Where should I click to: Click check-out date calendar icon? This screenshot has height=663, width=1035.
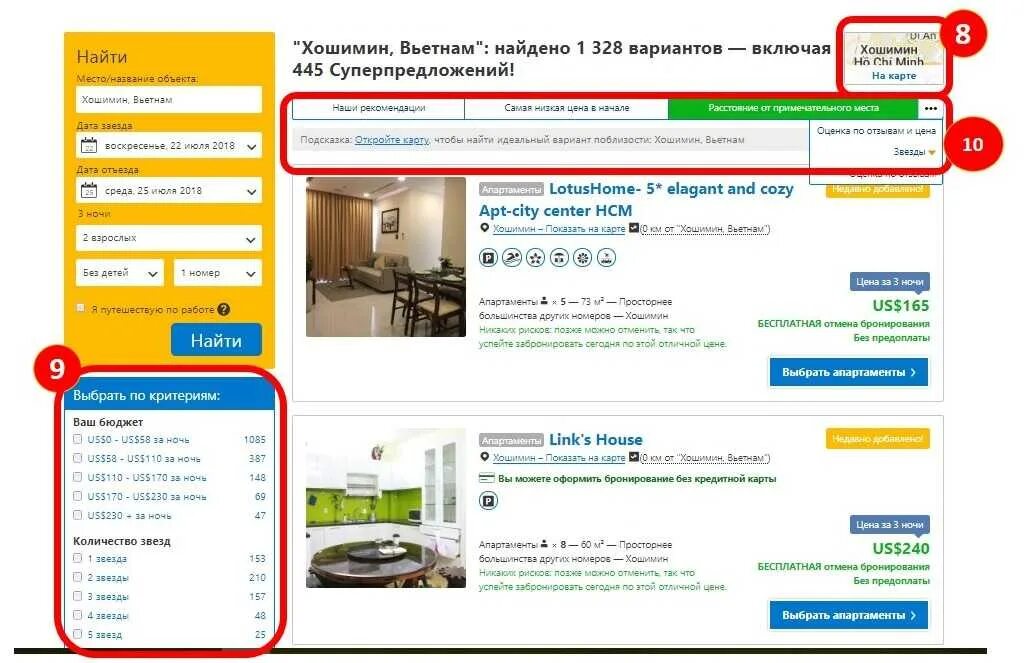[x=88, y=191]
